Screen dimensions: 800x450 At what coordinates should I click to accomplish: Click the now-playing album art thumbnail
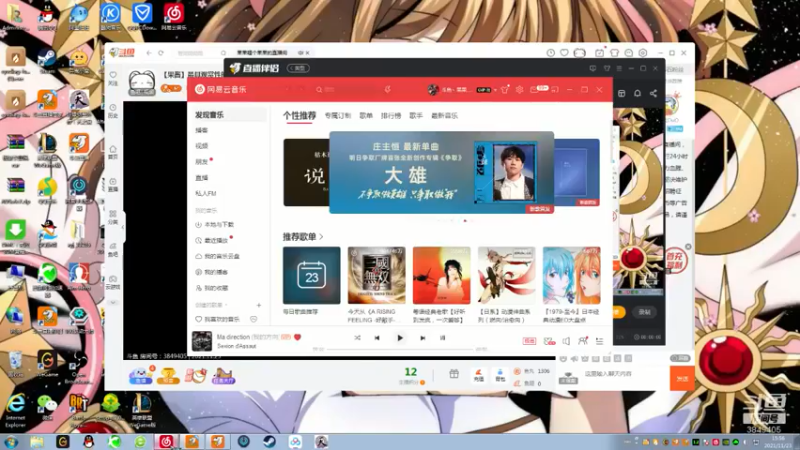[202, 341]
